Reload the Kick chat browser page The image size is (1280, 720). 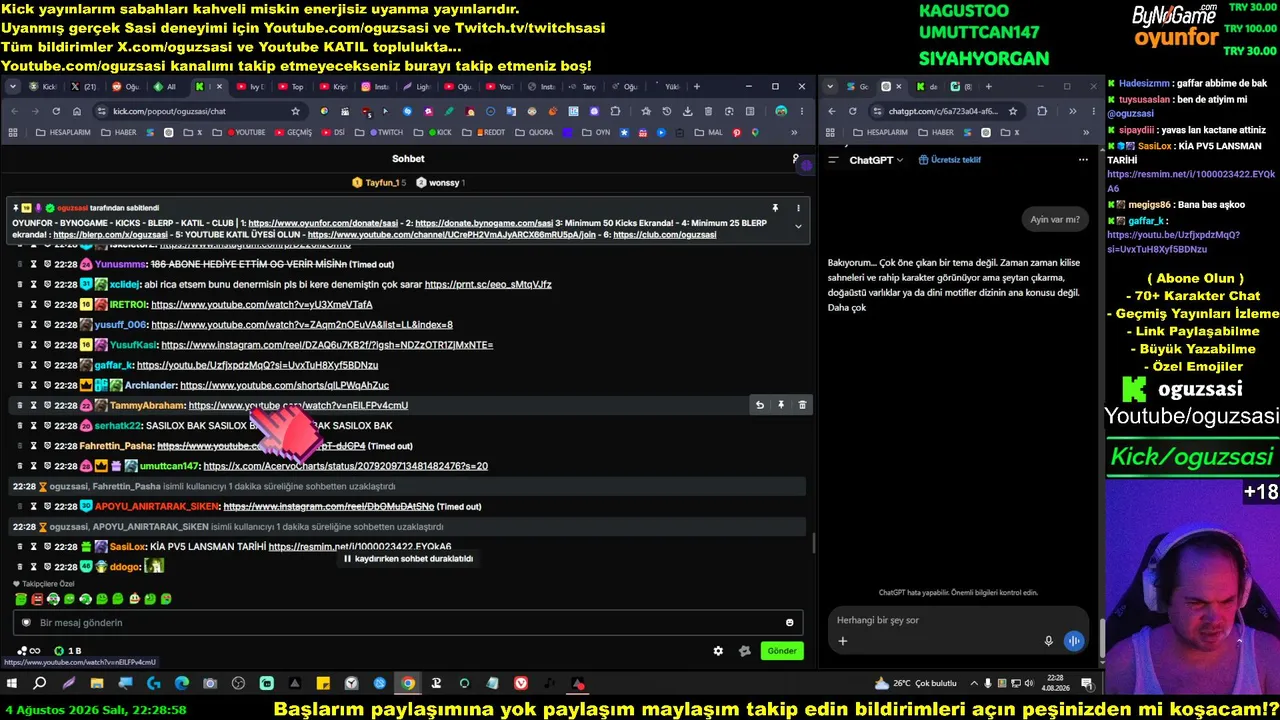(x=56, y=111)
